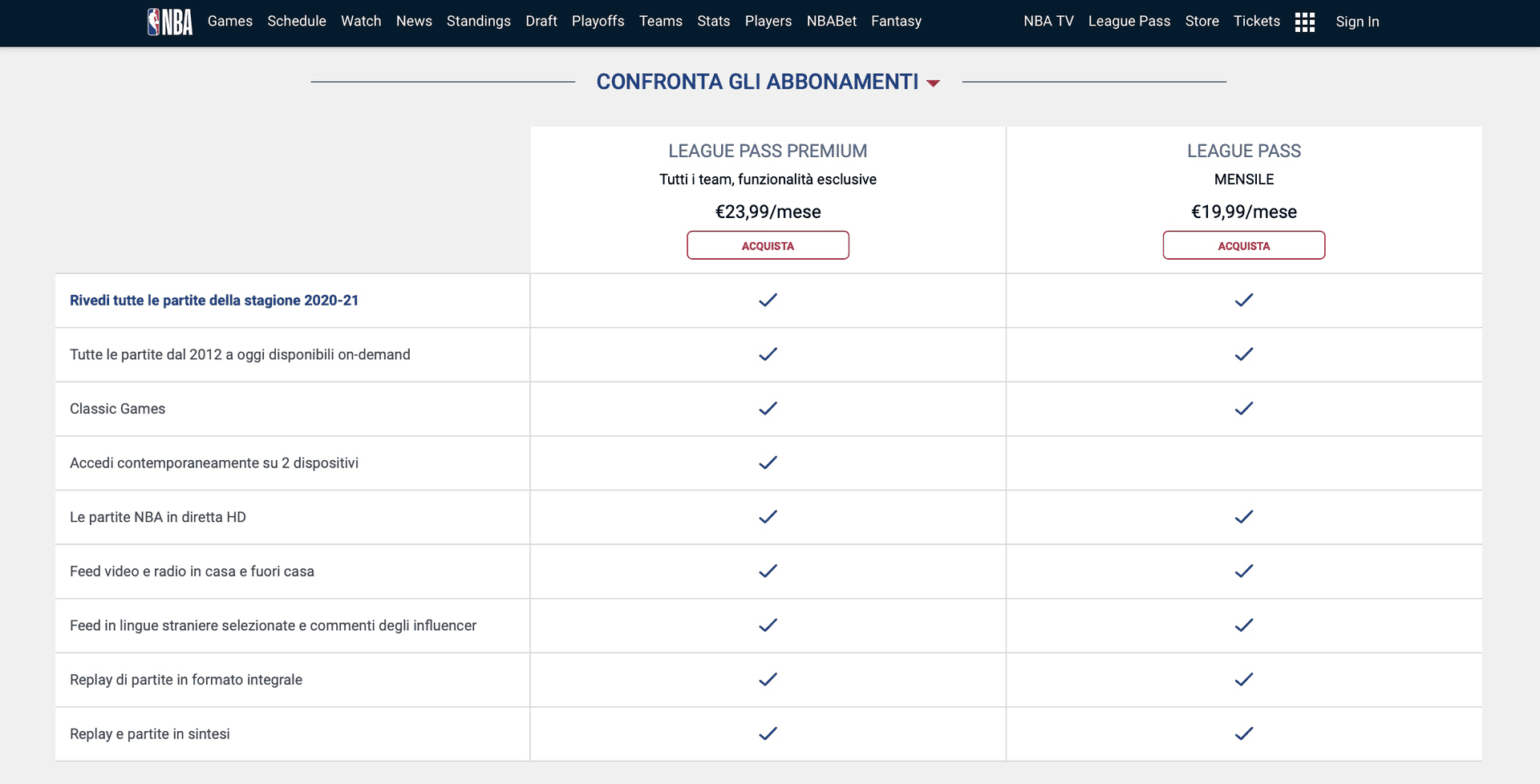The width and height of the screenshot is (1540, 784).
Task: Click the Confronta gli abbonamenti heading
Action: pos(758,82)
